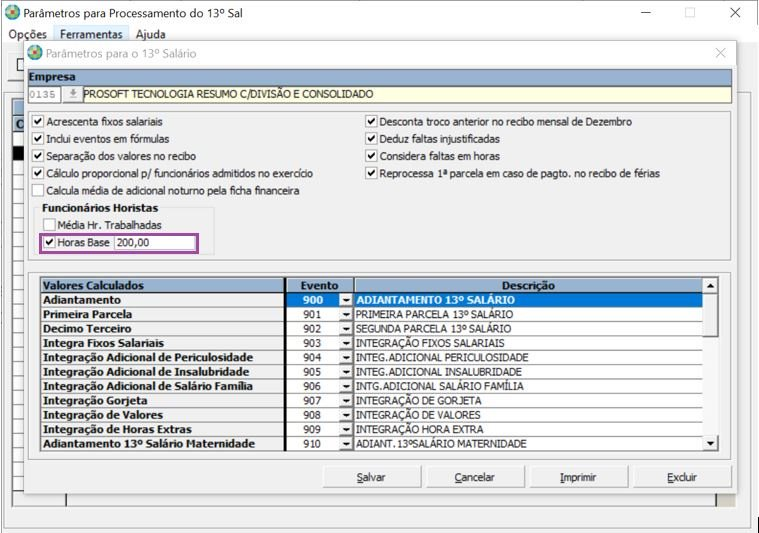Click the Horas Base value field
This screenshot has height=533, width=759.
(x=153, y=242)
